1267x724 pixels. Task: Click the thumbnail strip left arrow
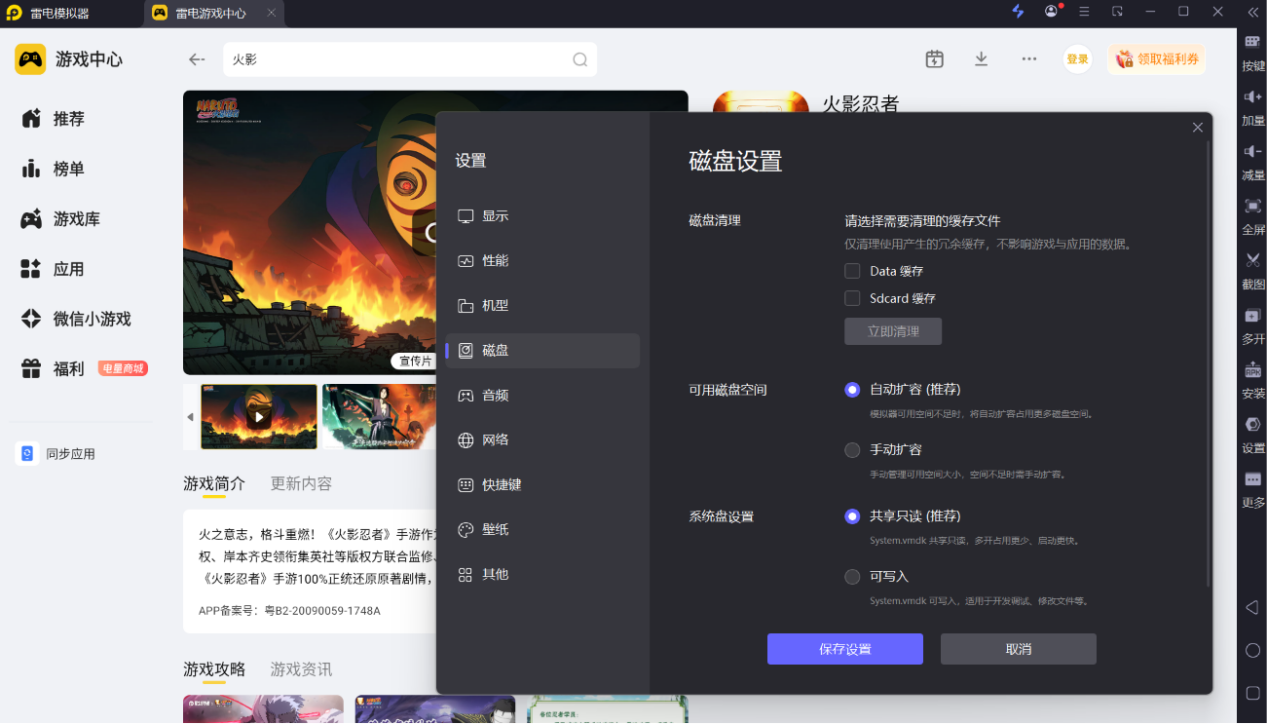tap(190, 417)
